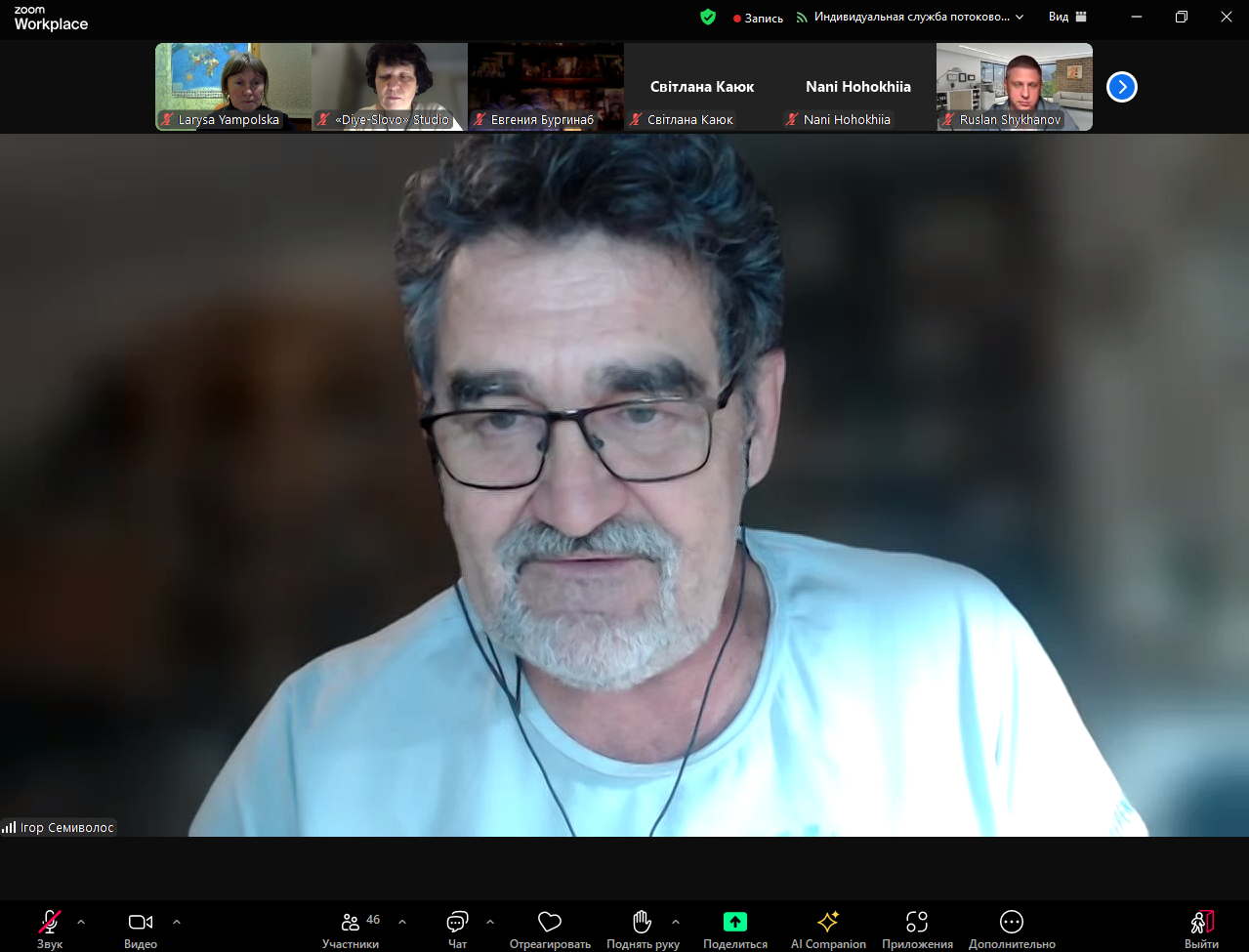Select Nani Hohokhiia participant tile
The width and height of the screenshot is (1249, 952).
[858, 87]
